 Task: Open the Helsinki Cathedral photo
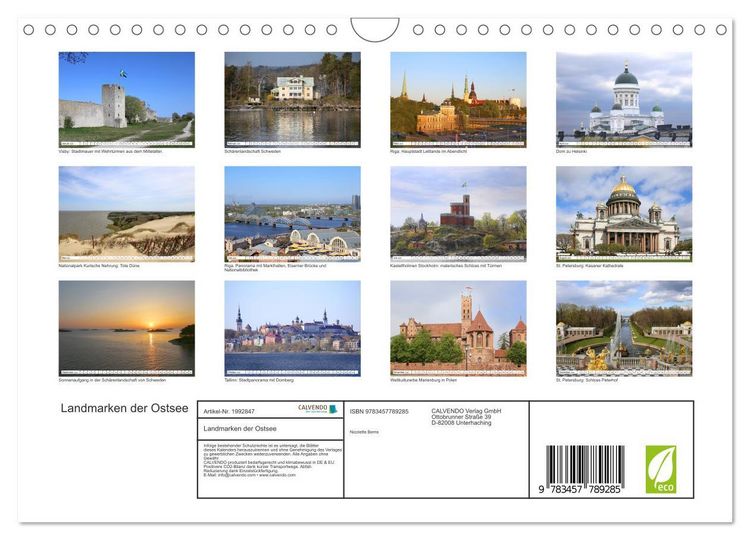pyautogui.click(x=624, y=99)
